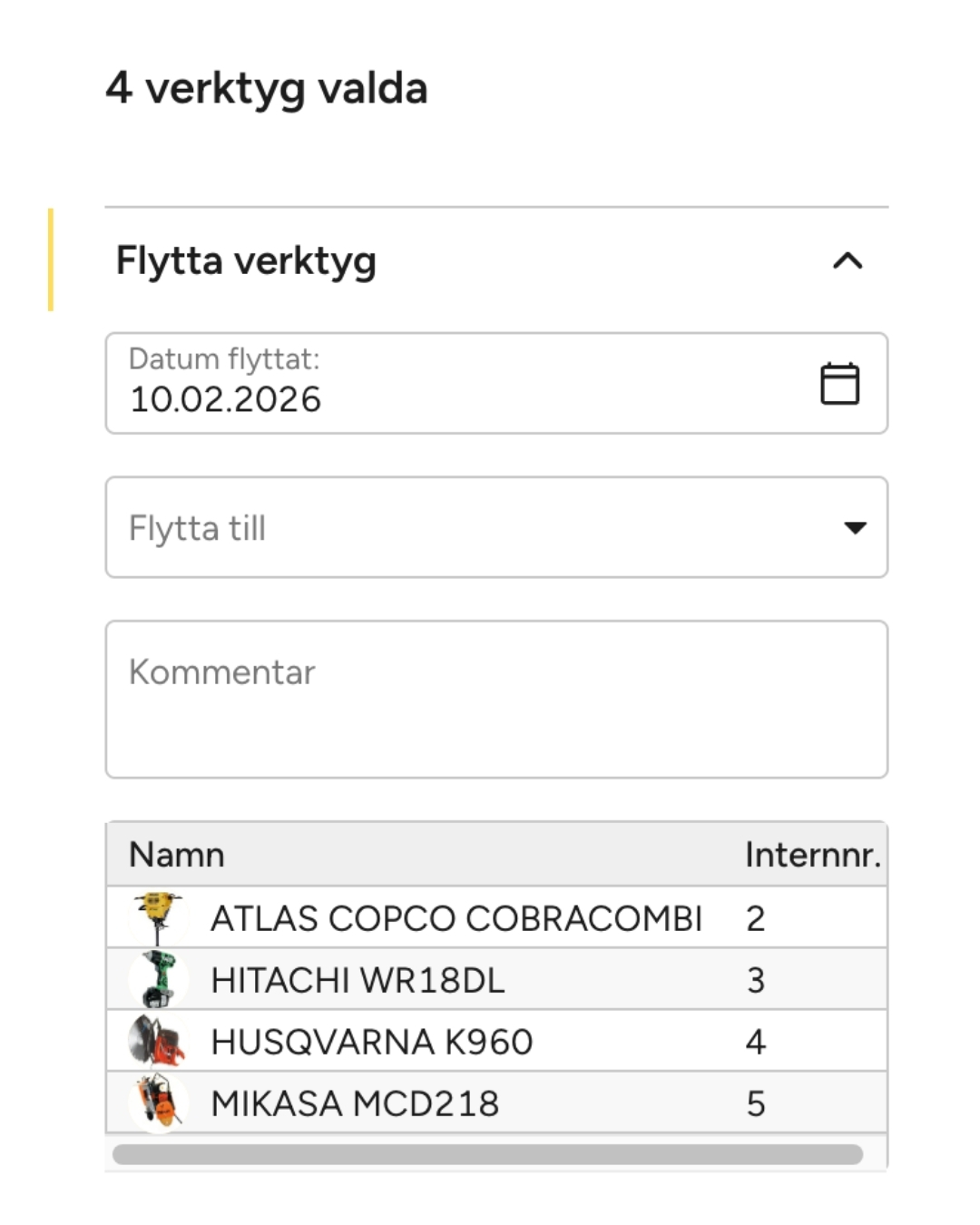Click the HUSQVARNA K960 cutter image
Viewport: 980px width, 1225px height.
tap(157, 1040)
